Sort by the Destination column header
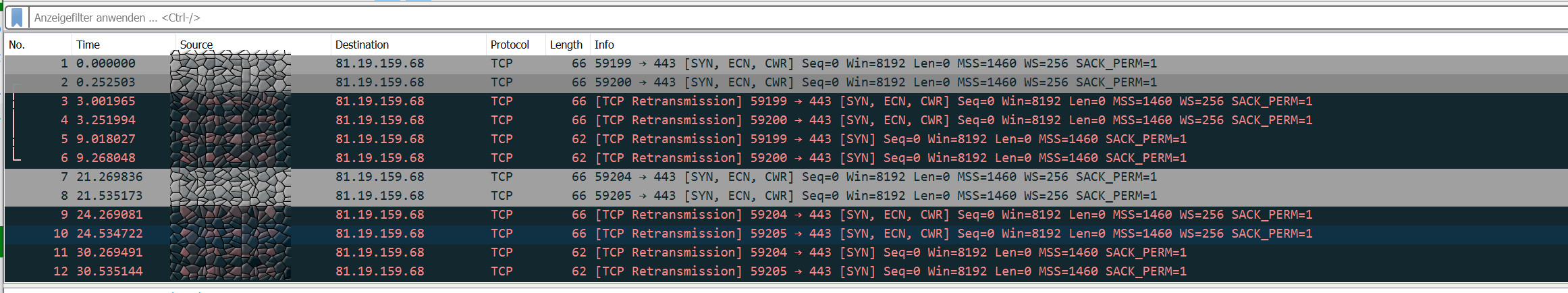 tap(362, 45)
